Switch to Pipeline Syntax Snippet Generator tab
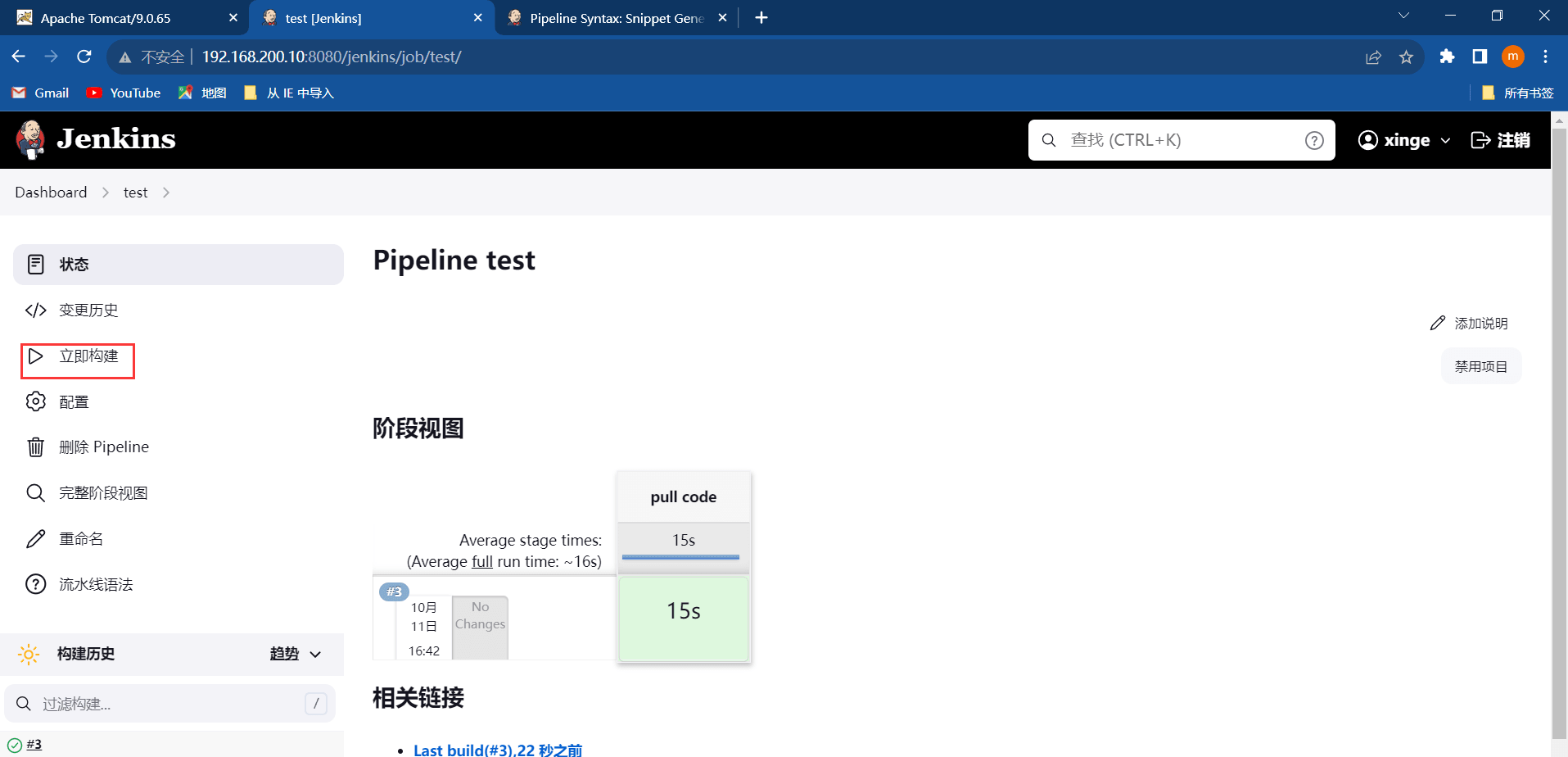Image resolution: width=1568 pixels, height=757 pixels. click(617, 18)
